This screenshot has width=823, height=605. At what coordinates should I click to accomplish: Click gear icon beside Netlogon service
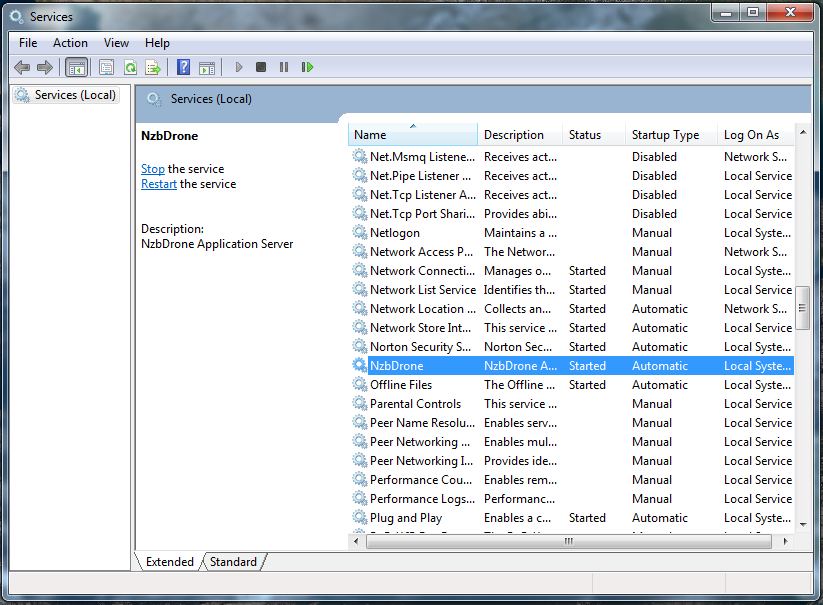(x=360, y=232)
